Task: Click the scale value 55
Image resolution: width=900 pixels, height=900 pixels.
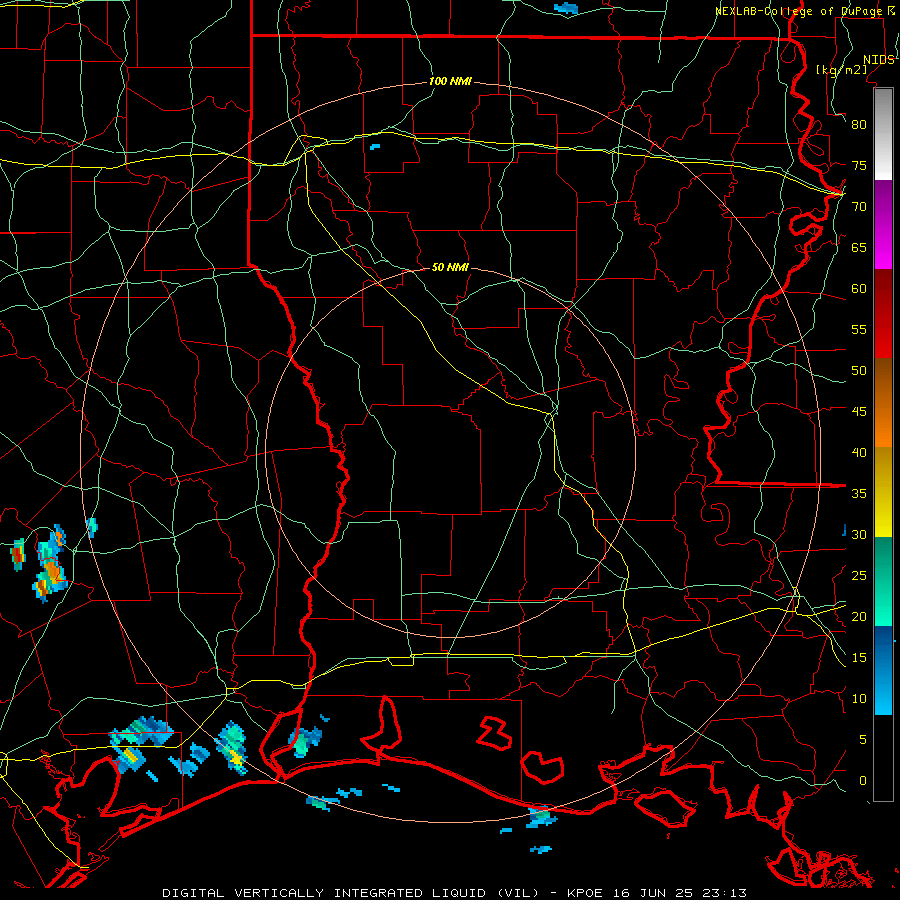Action: click(859, 329)
